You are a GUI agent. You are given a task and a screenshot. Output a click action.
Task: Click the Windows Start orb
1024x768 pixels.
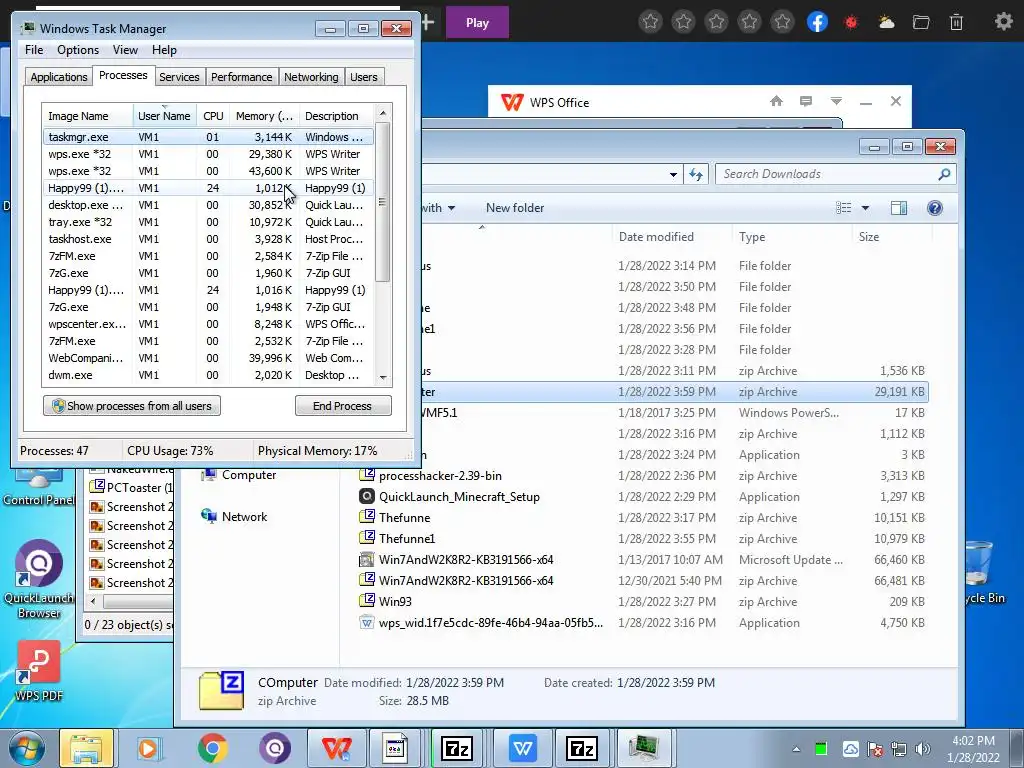pyautogui.click(x=27, y=748)
